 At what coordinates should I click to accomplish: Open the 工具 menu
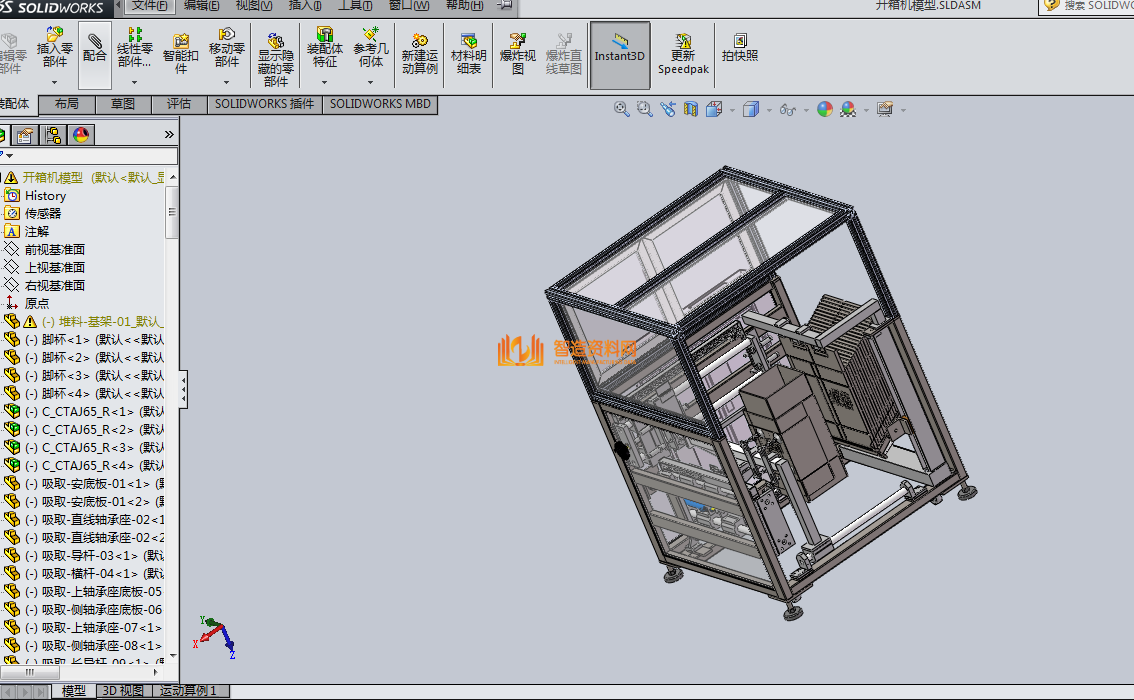pos(354,6)
